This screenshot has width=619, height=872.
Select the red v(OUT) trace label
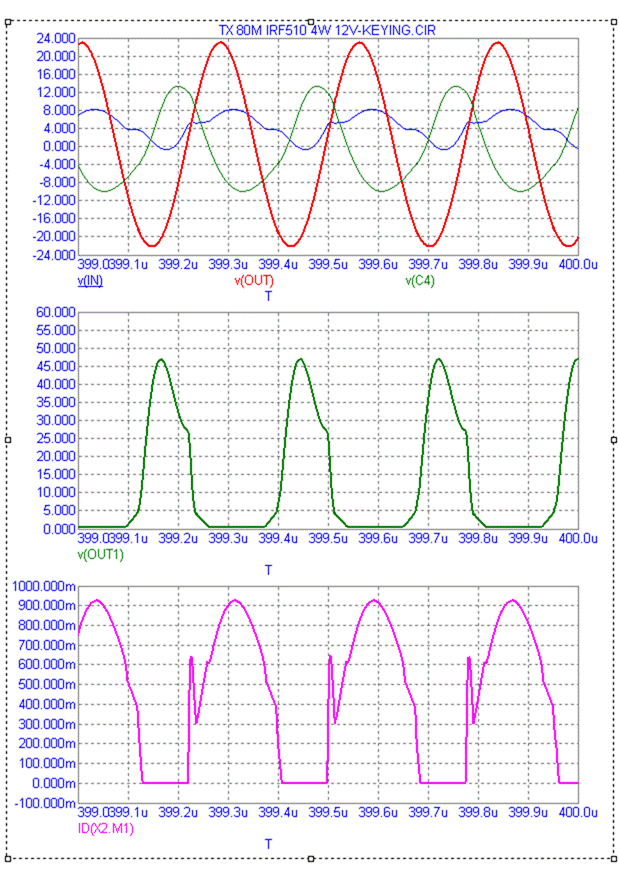click(x=253, y=281)
